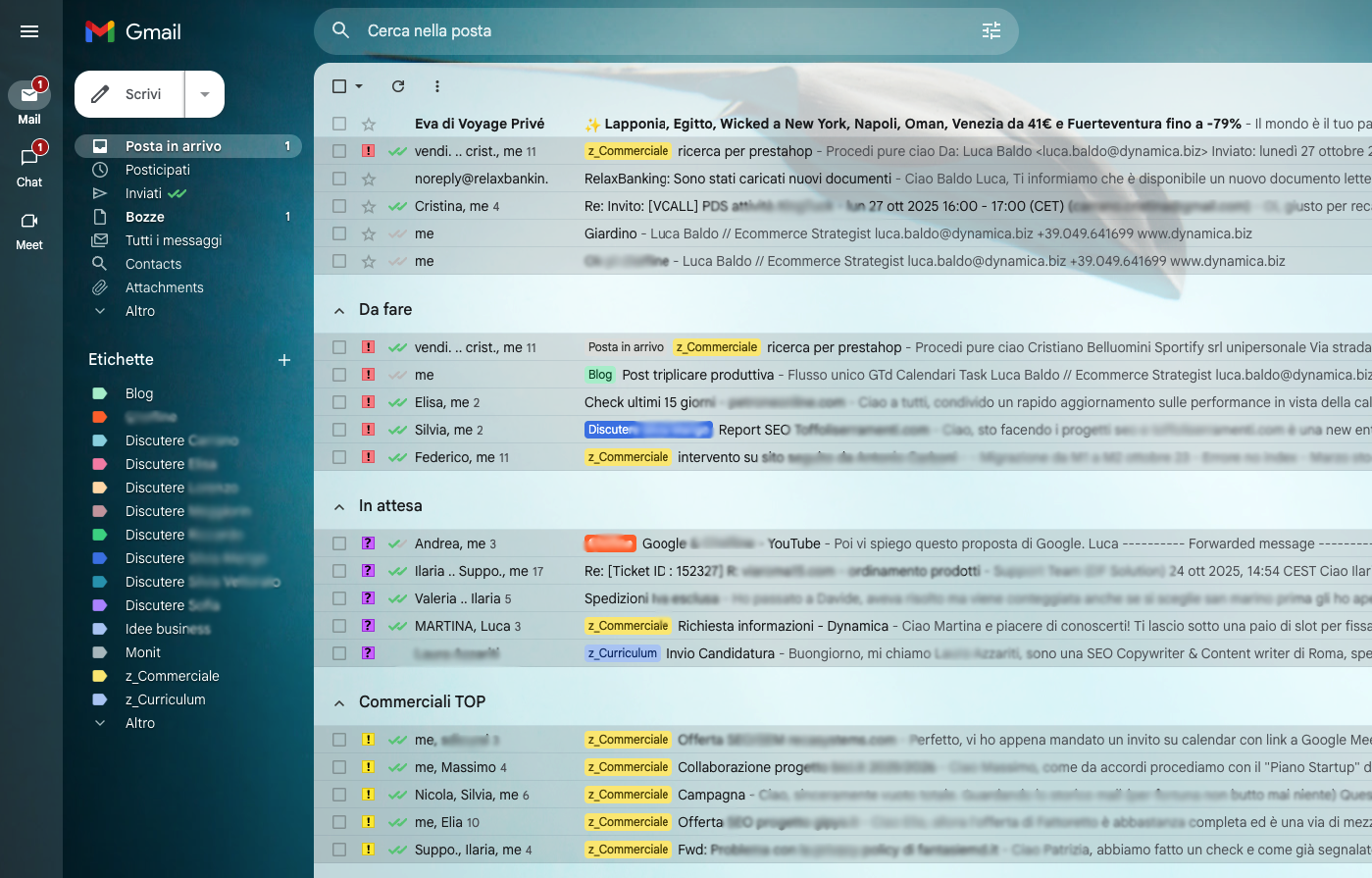
Task: Open the main menu hamburger icon
Action: [x=29, y=31]
